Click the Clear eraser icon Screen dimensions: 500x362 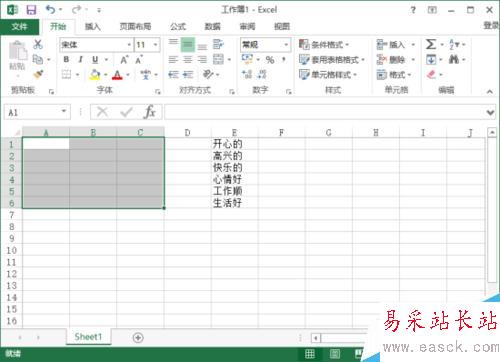tap(431, 74)
